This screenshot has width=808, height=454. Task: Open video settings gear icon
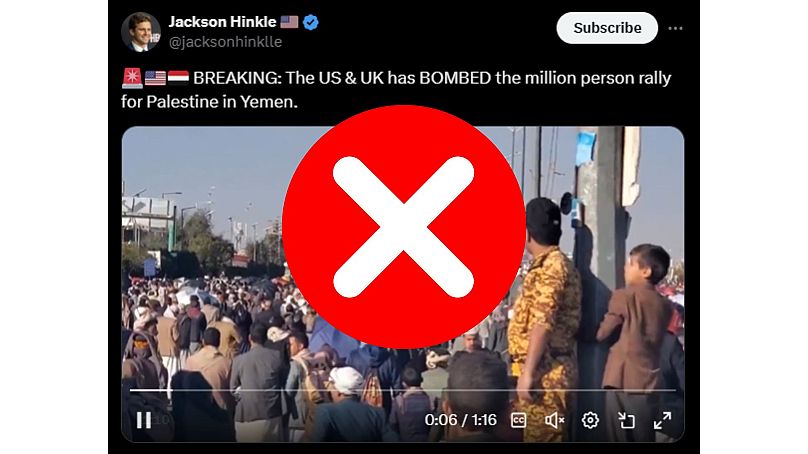(590, 421)
